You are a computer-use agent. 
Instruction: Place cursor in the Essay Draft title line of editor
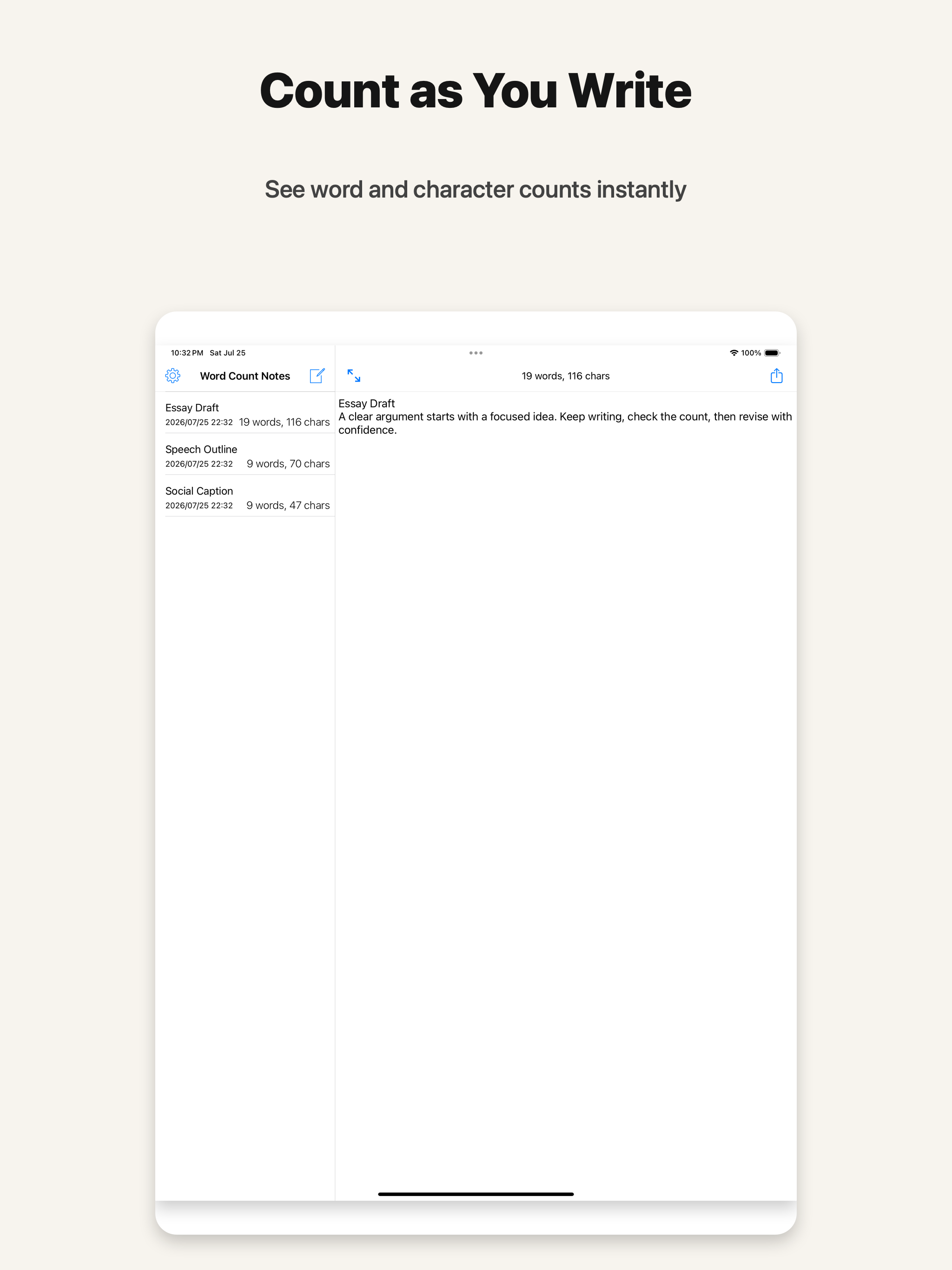click(x=366, y=403)
